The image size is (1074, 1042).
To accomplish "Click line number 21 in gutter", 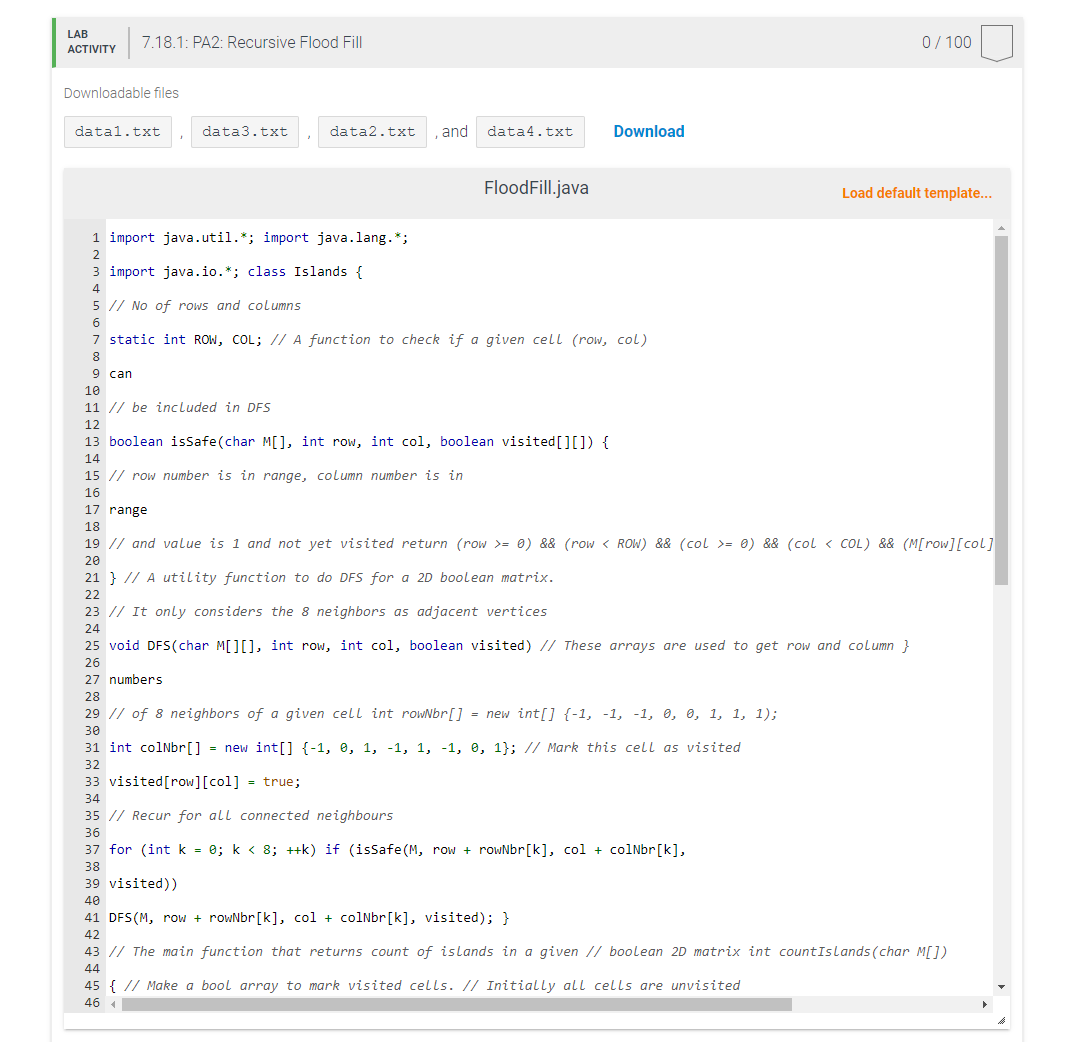I will coord(92,578).
